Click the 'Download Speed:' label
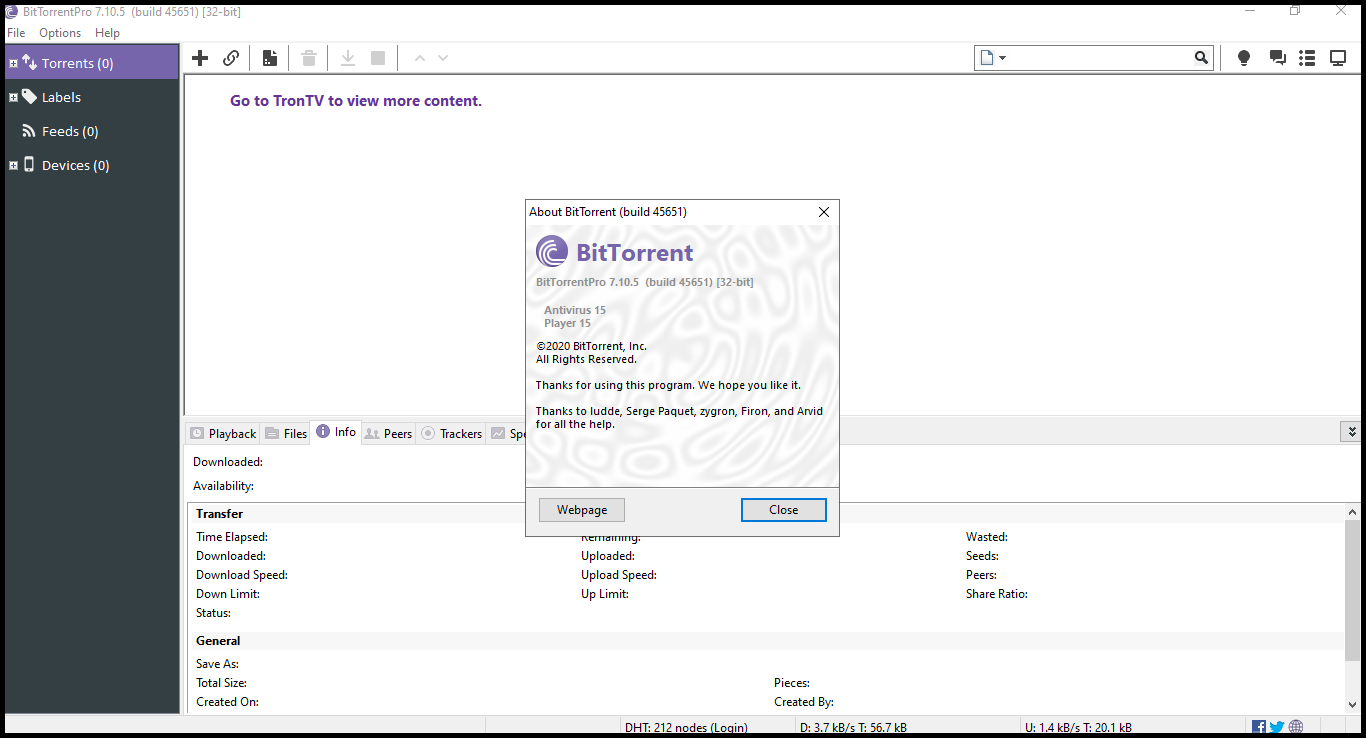This screenshot has width=1366, height=738. coord(242,575)
